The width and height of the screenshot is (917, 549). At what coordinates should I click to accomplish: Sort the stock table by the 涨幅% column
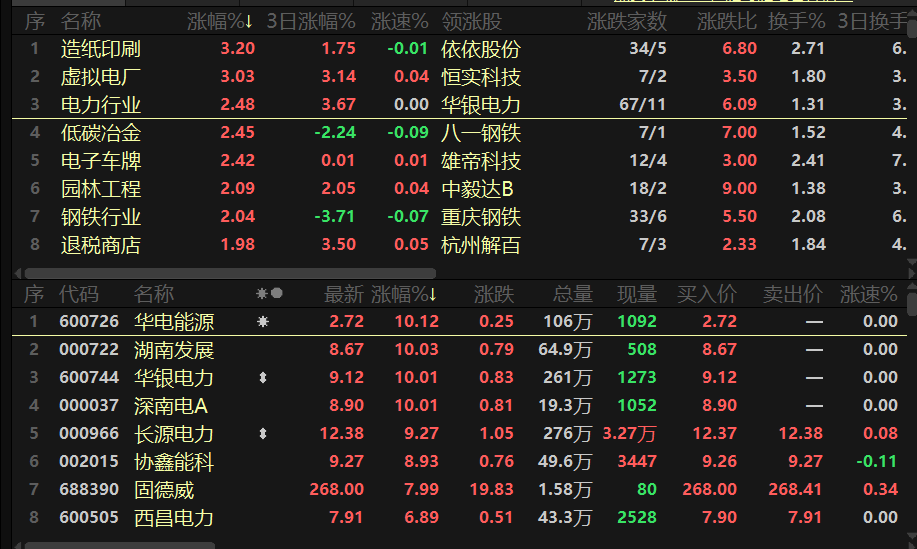point(404,294)
